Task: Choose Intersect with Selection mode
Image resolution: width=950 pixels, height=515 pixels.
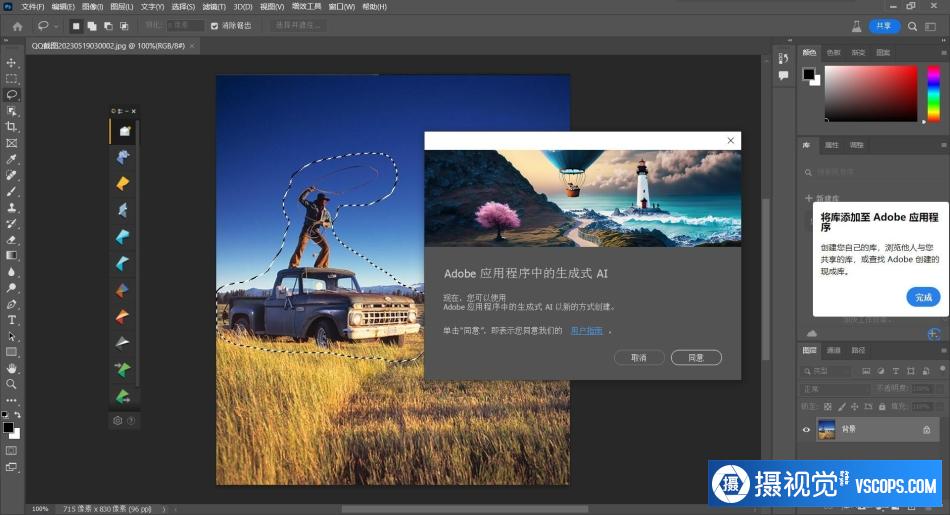Action: click(x=124, y=26)
